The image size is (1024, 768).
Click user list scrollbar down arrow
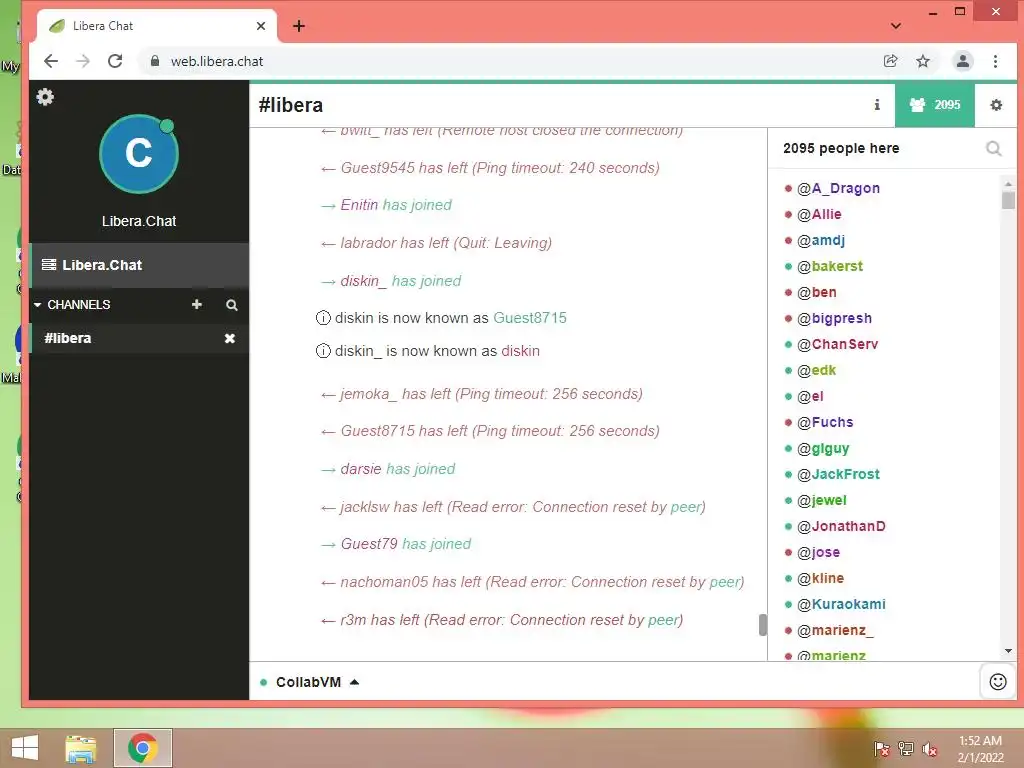coord(1008,651)
